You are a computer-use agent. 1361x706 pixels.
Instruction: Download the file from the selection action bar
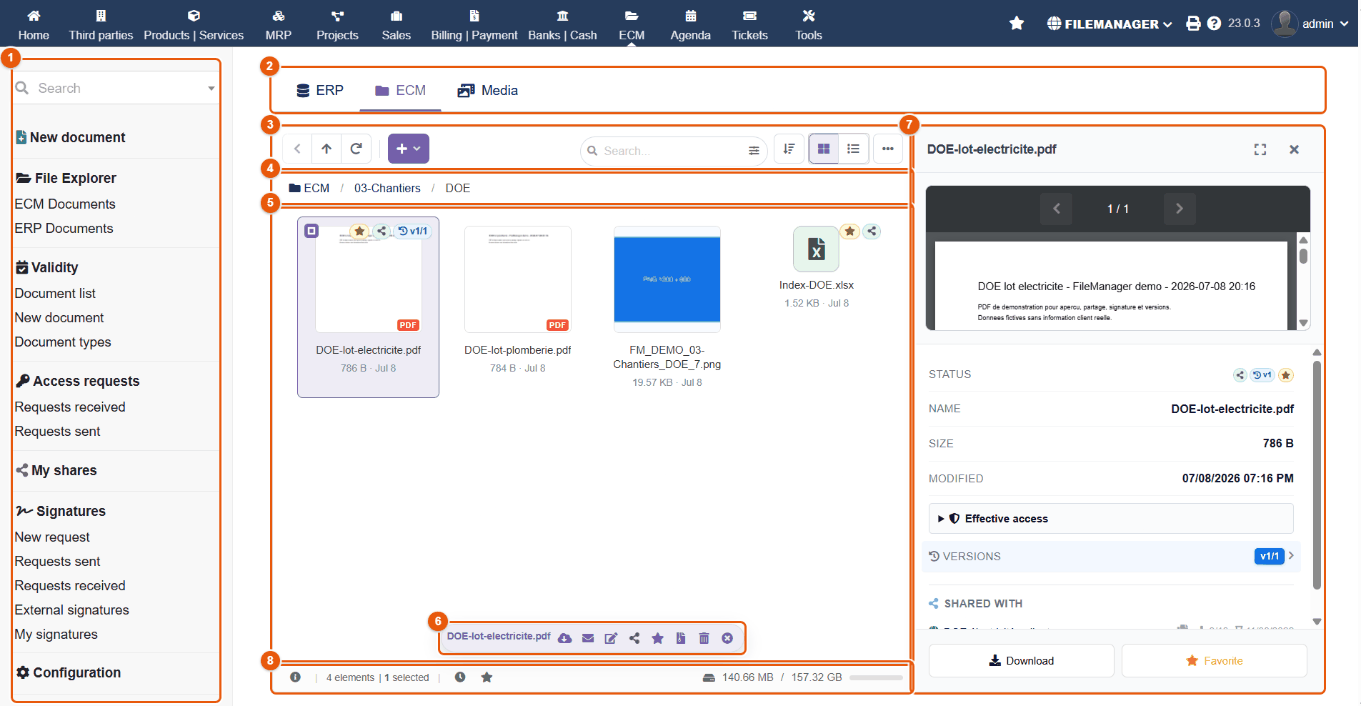pos(565,638)
